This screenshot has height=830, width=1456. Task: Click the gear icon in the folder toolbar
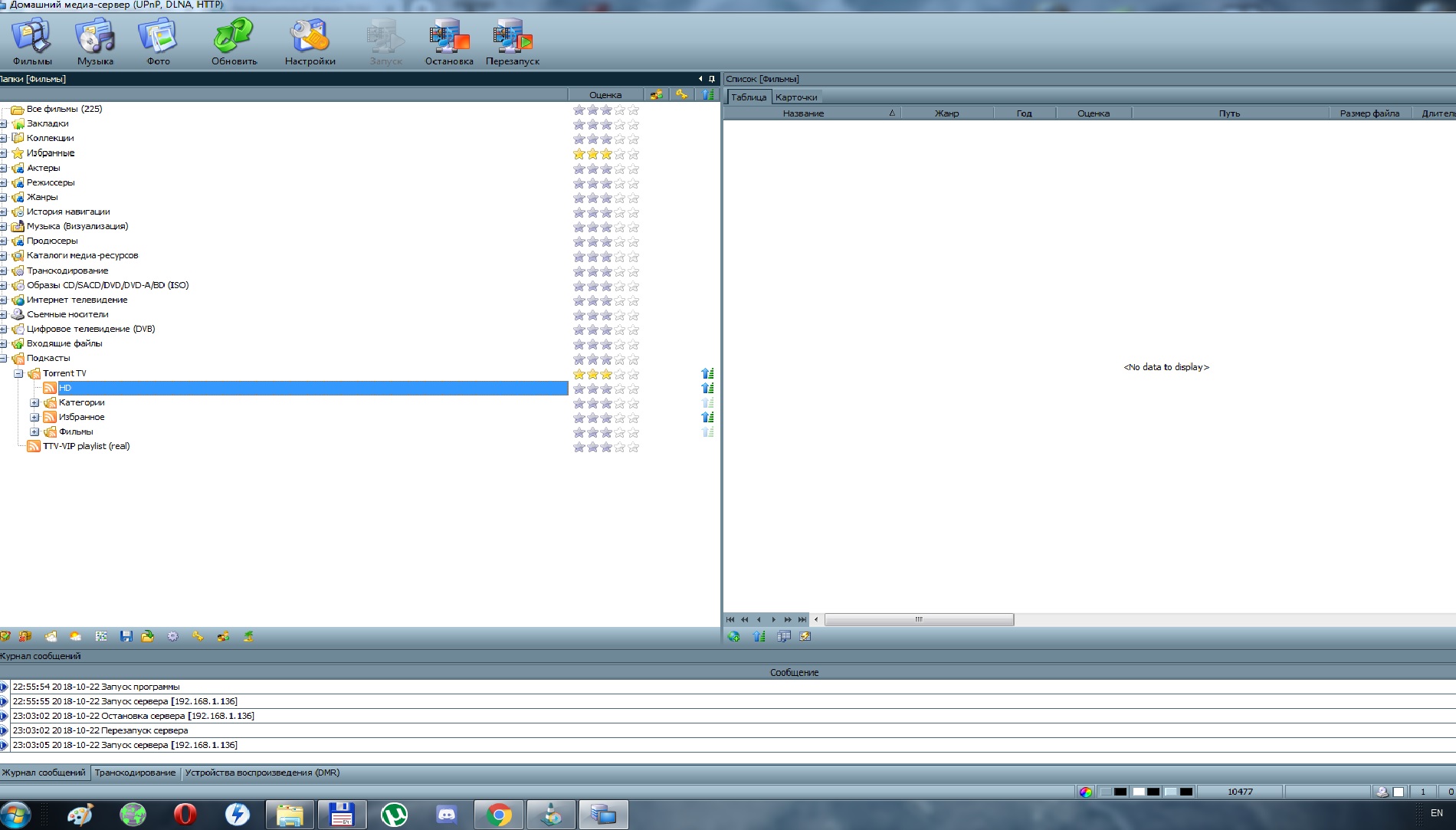[x=173, y=636]
